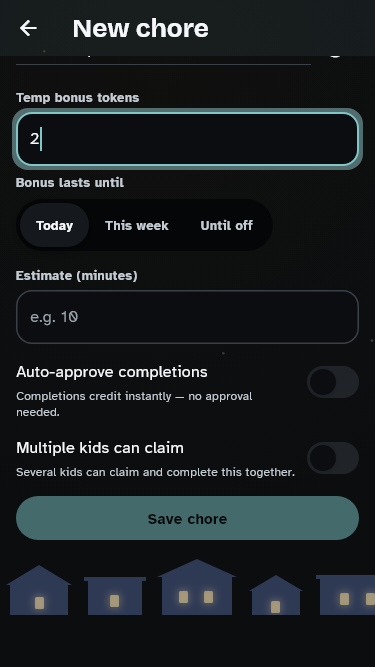Click the Estimate minutes input field

tap(188, 317)
